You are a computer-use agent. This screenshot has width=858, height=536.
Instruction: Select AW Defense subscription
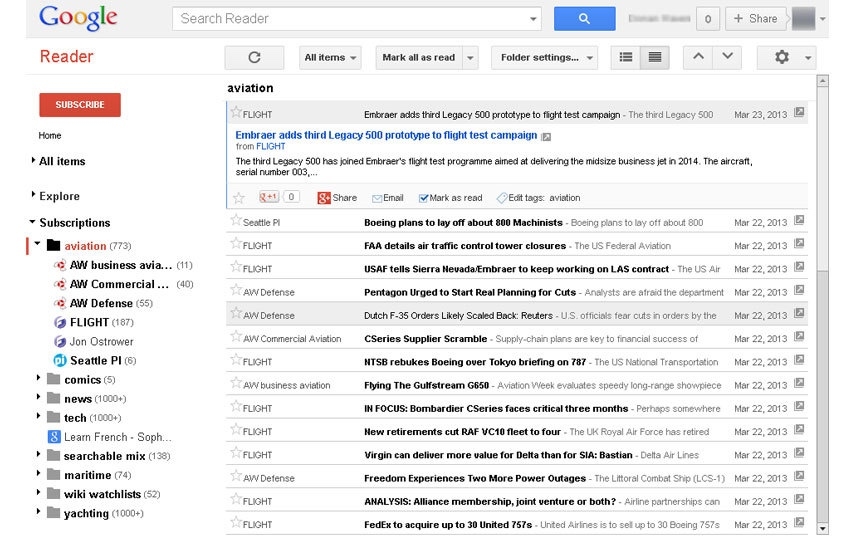[101, 303]
